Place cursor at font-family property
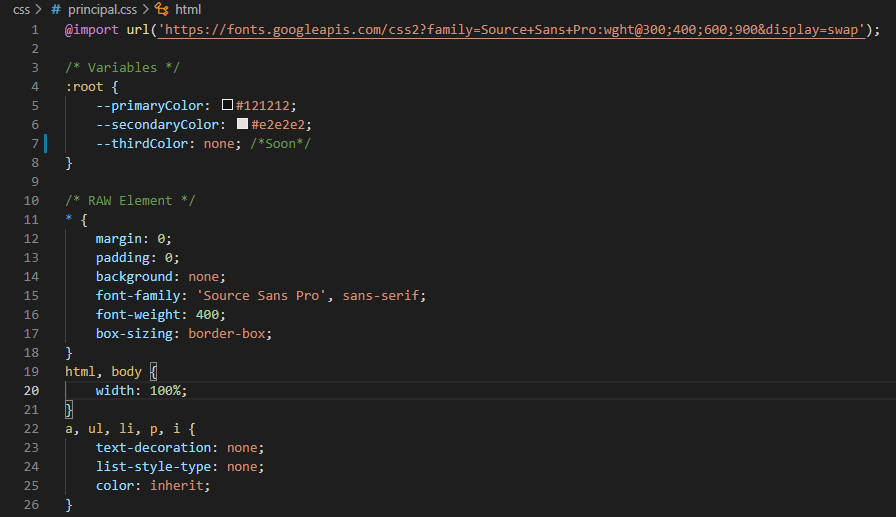The width and height of the screenshot is (896, 517). (138, 296)
